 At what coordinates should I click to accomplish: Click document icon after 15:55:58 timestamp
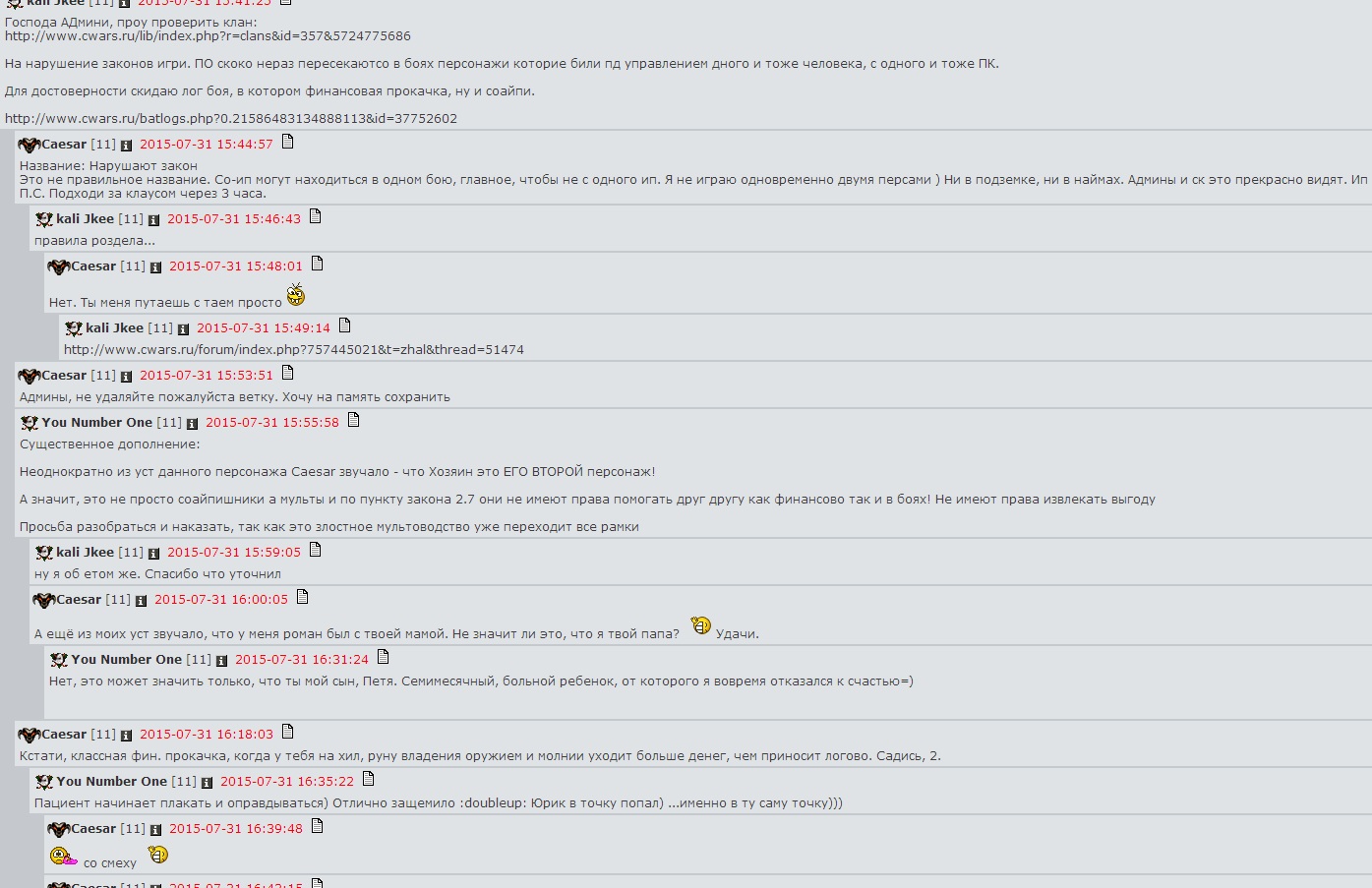[353, 420]
